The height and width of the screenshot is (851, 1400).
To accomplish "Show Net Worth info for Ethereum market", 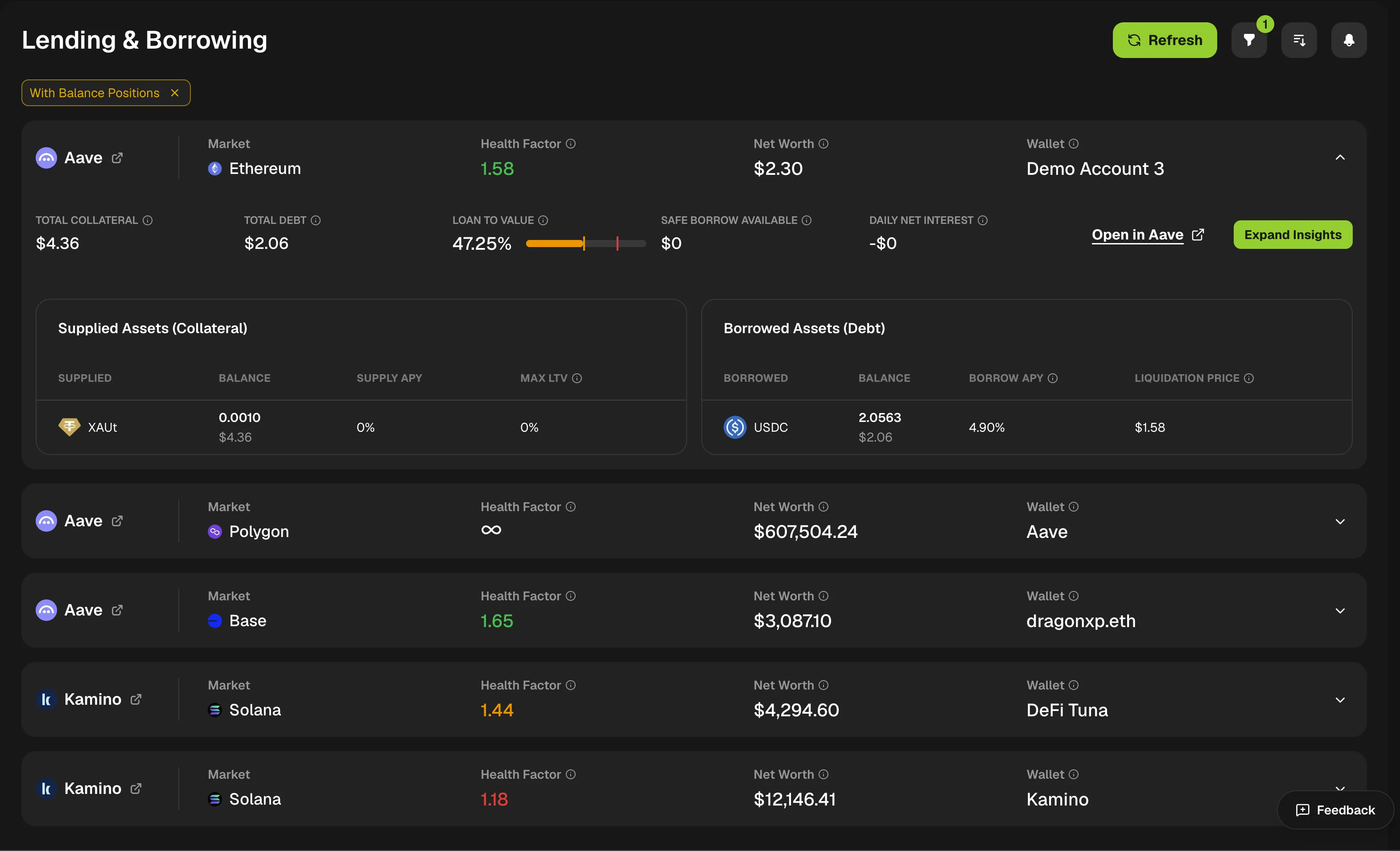I will [824, 144].
